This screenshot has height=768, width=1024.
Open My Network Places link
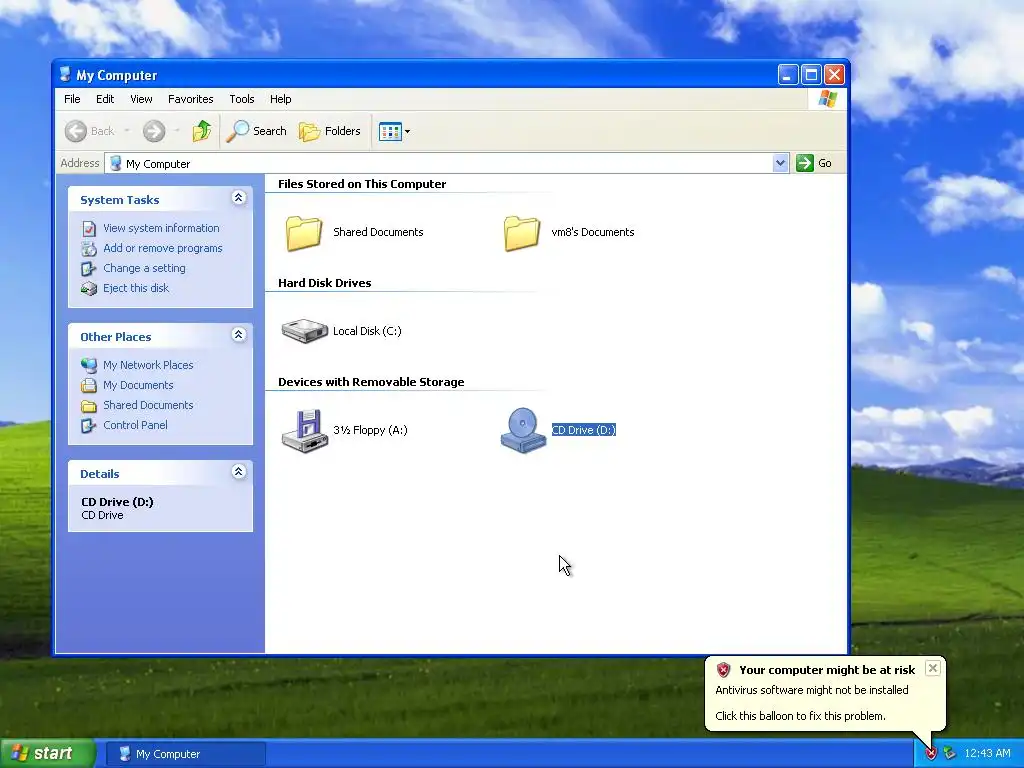point(148,365)
